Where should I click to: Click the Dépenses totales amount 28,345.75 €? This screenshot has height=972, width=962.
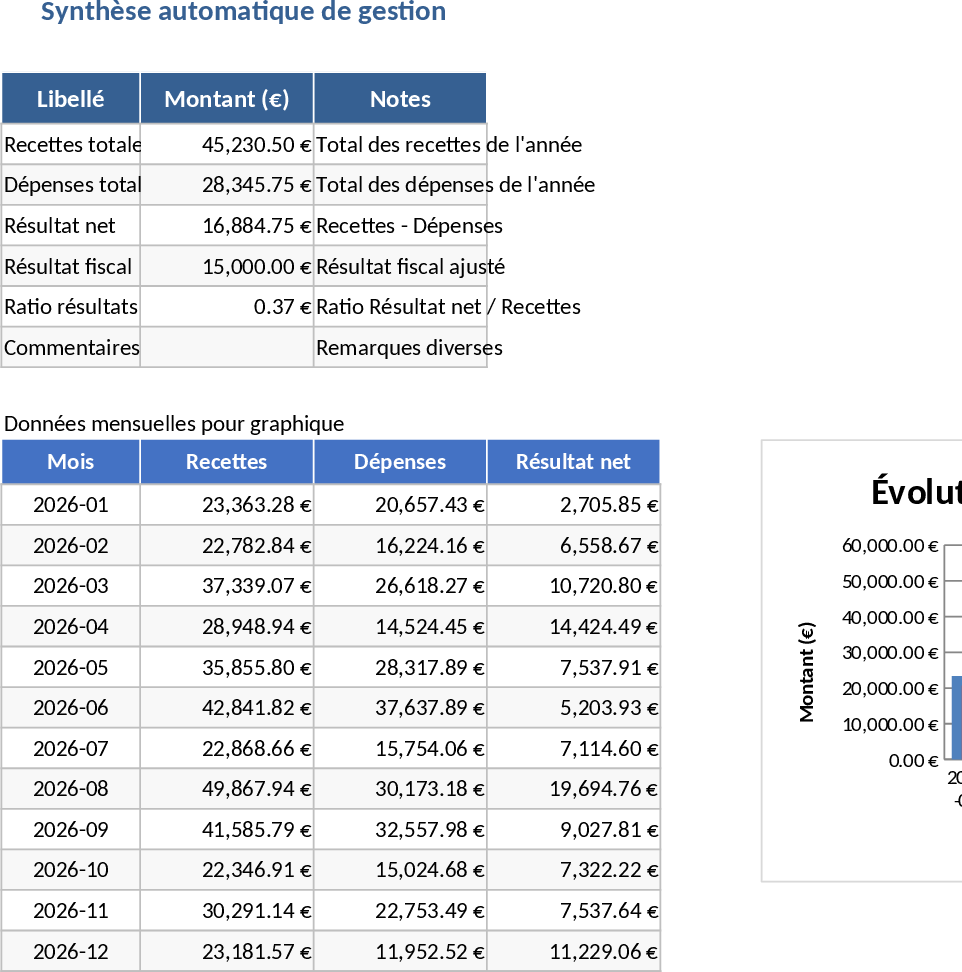click(x=226, y=185)
